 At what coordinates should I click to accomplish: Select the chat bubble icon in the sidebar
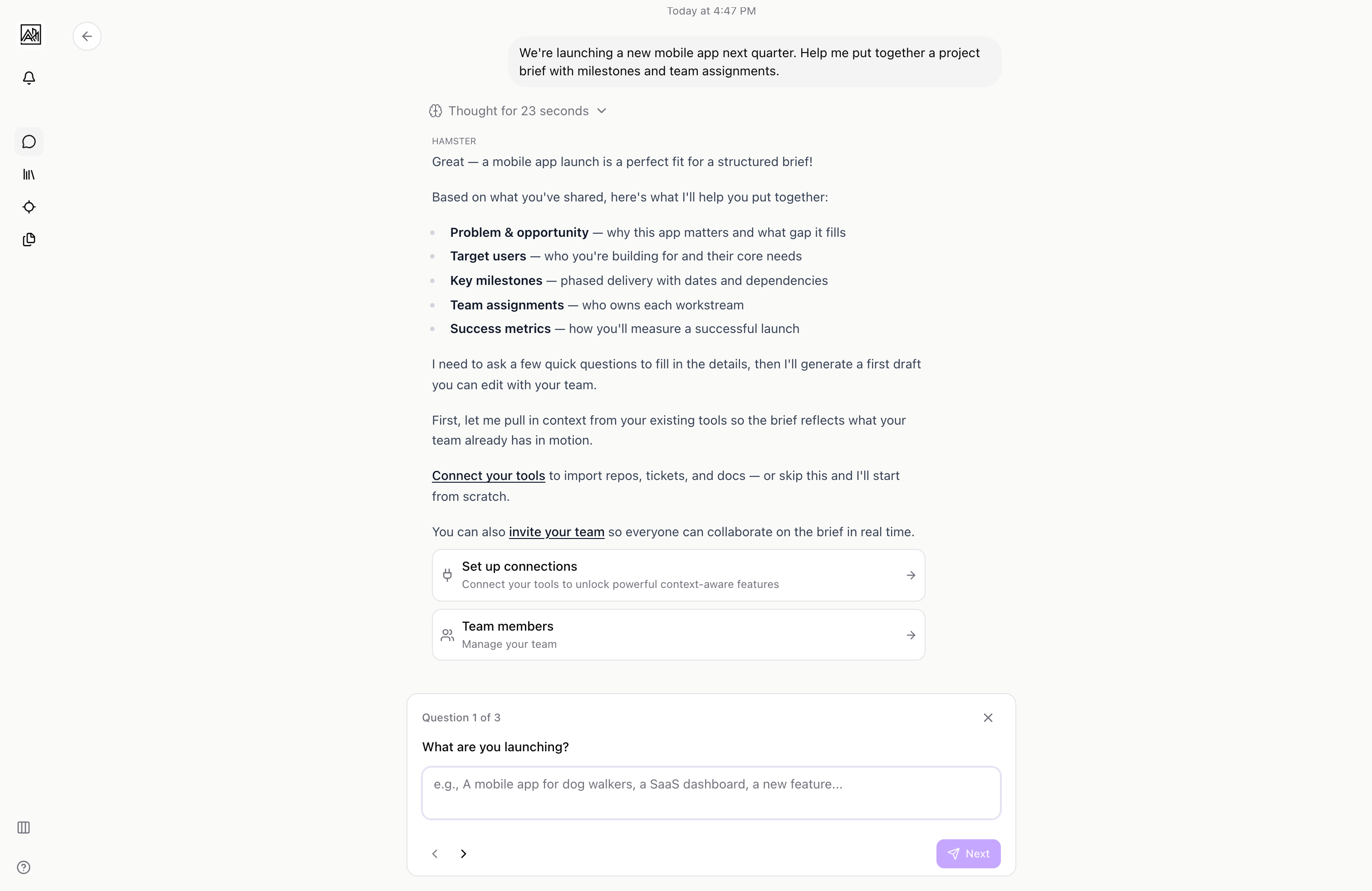29,142
